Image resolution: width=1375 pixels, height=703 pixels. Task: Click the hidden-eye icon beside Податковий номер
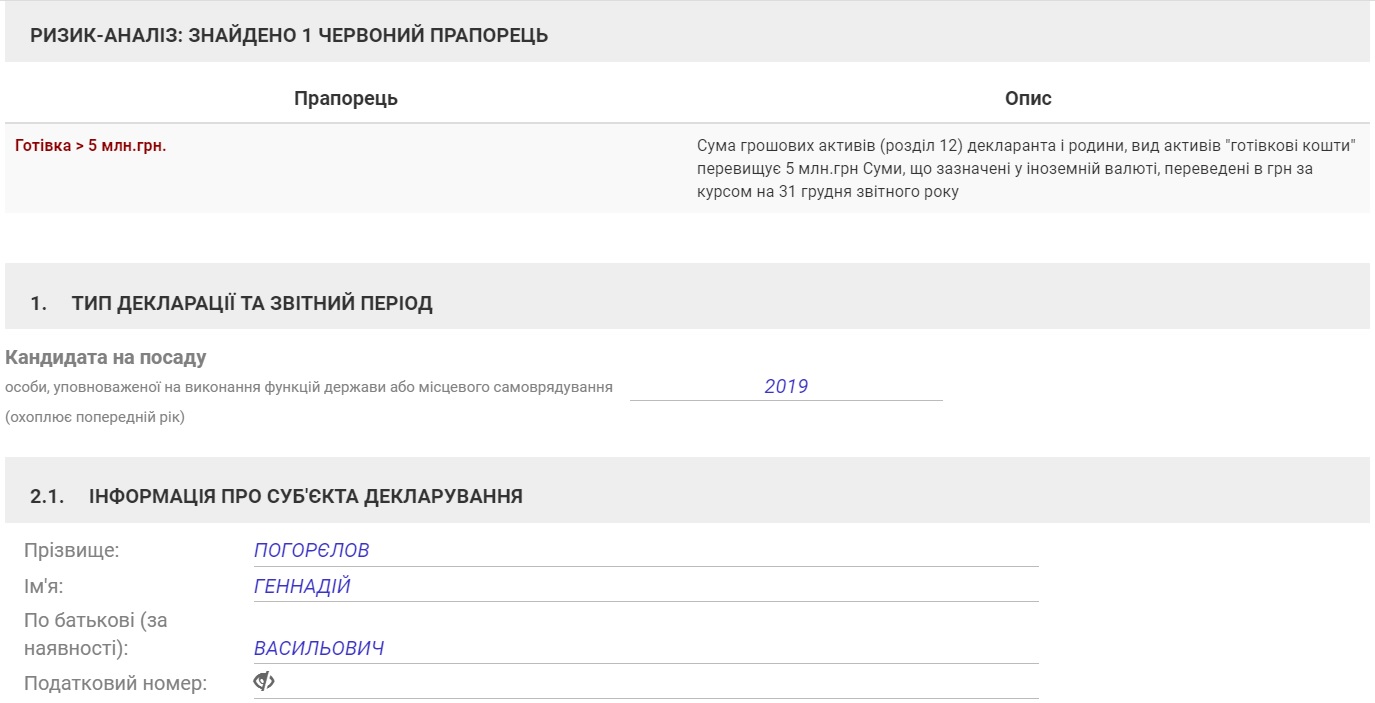coord(264,682)
